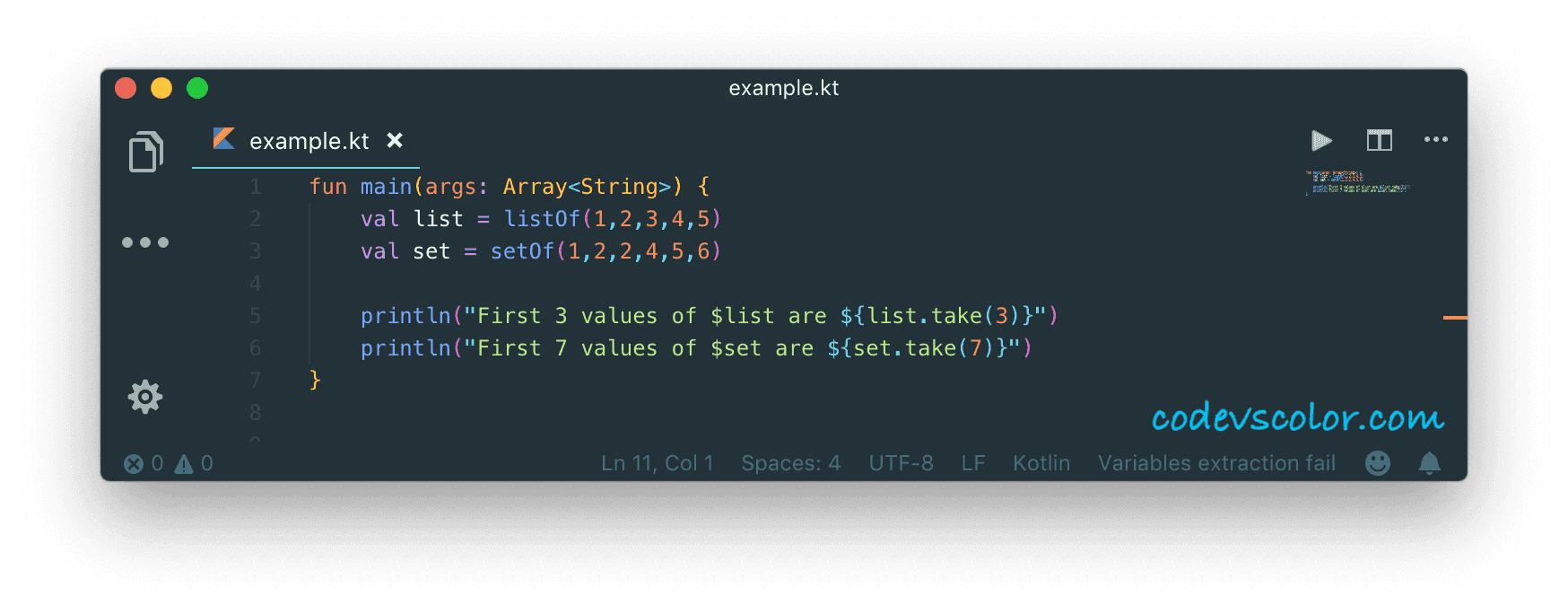Open Ln 11, Col 1 go-to-line

(657, 463)
